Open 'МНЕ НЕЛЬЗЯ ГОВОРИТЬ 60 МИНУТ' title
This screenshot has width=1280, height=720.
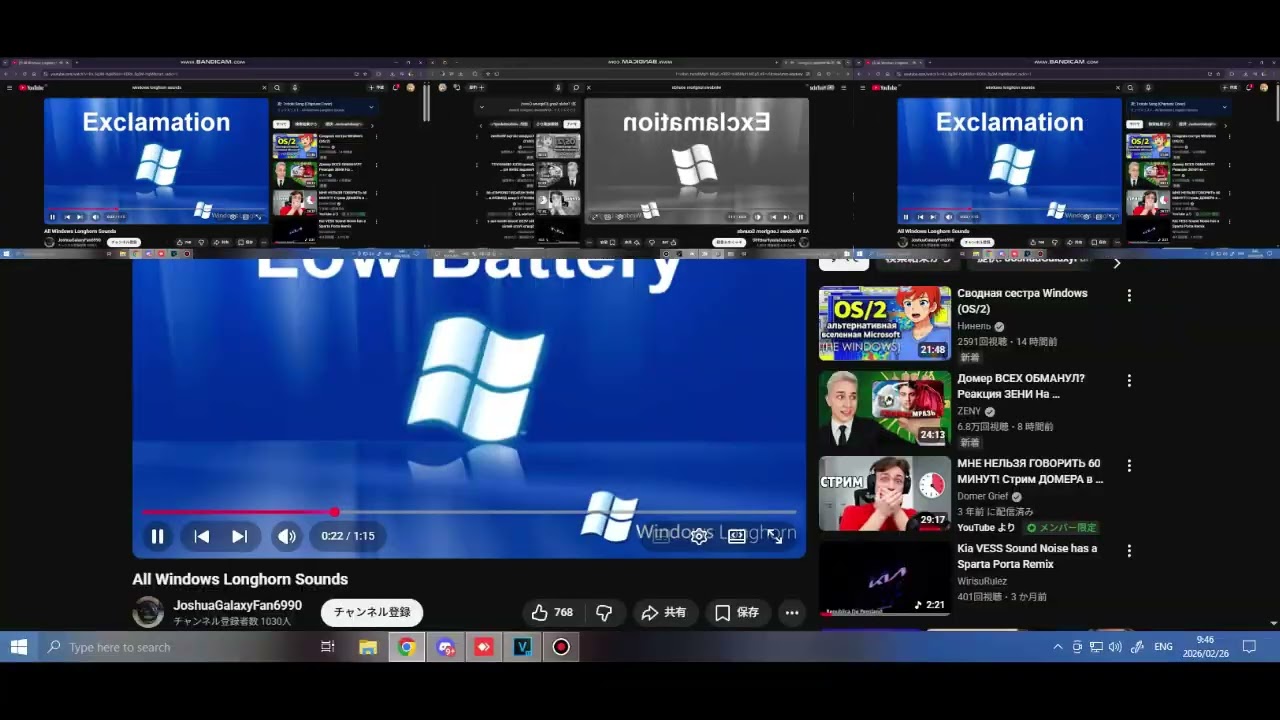click(1030, 471)
